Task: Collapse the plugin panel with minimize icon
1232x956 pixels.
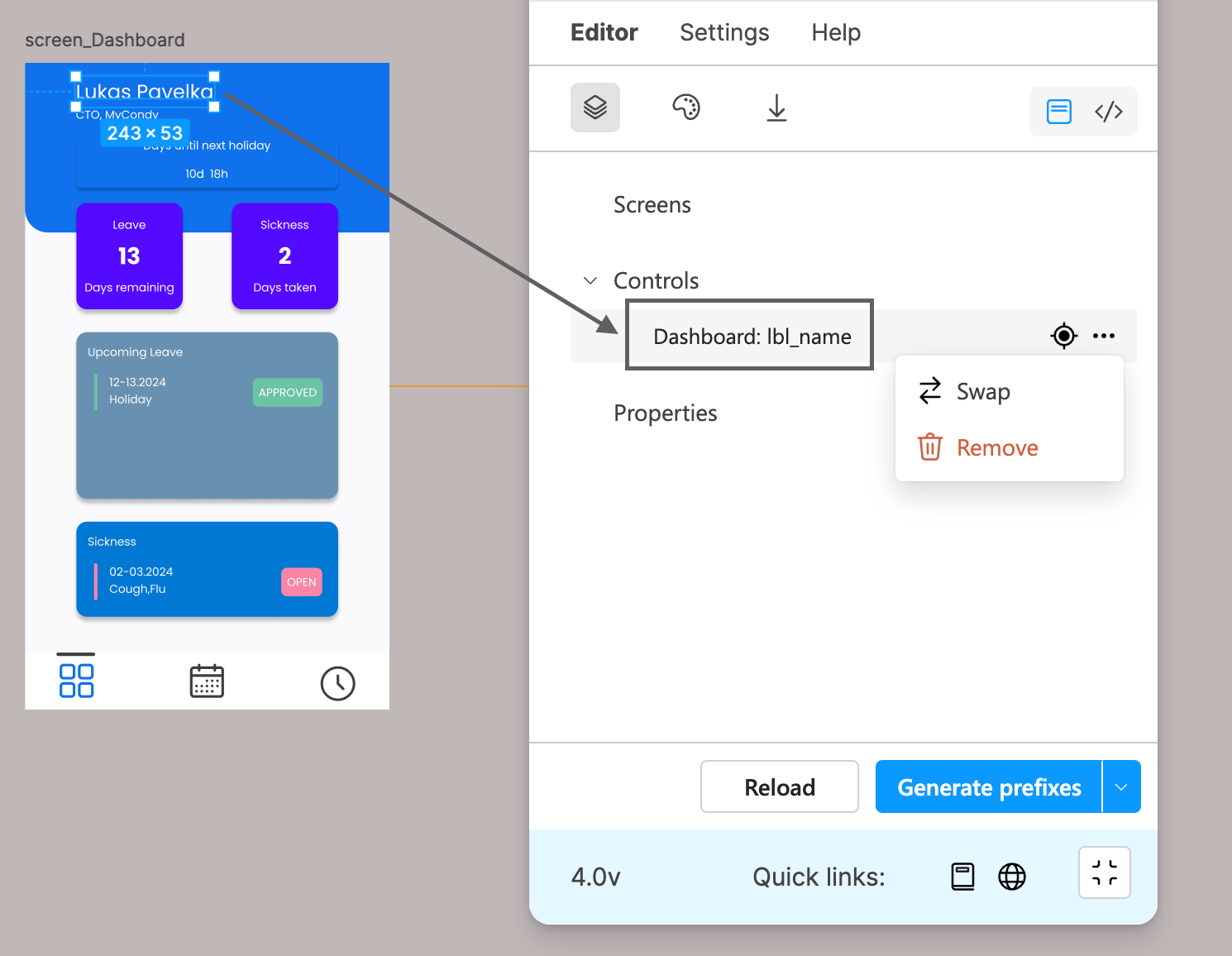Action: (x=1105, y=872)
